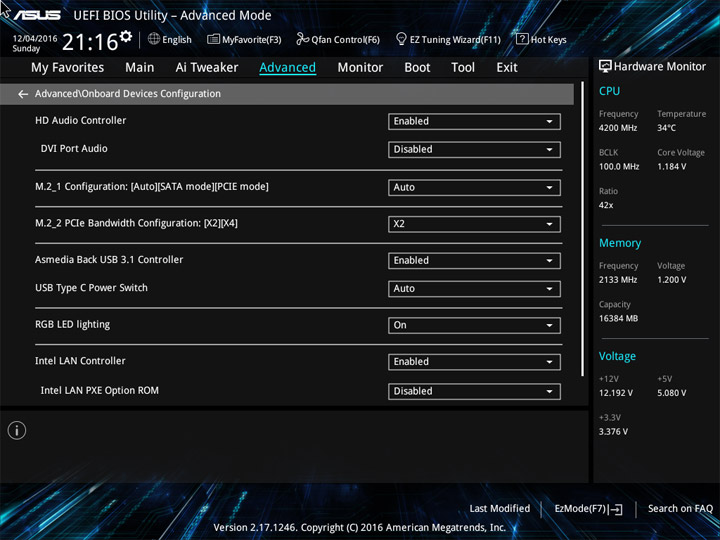Click the +12V value 12.192 V
720x540 pixels.
615,393
